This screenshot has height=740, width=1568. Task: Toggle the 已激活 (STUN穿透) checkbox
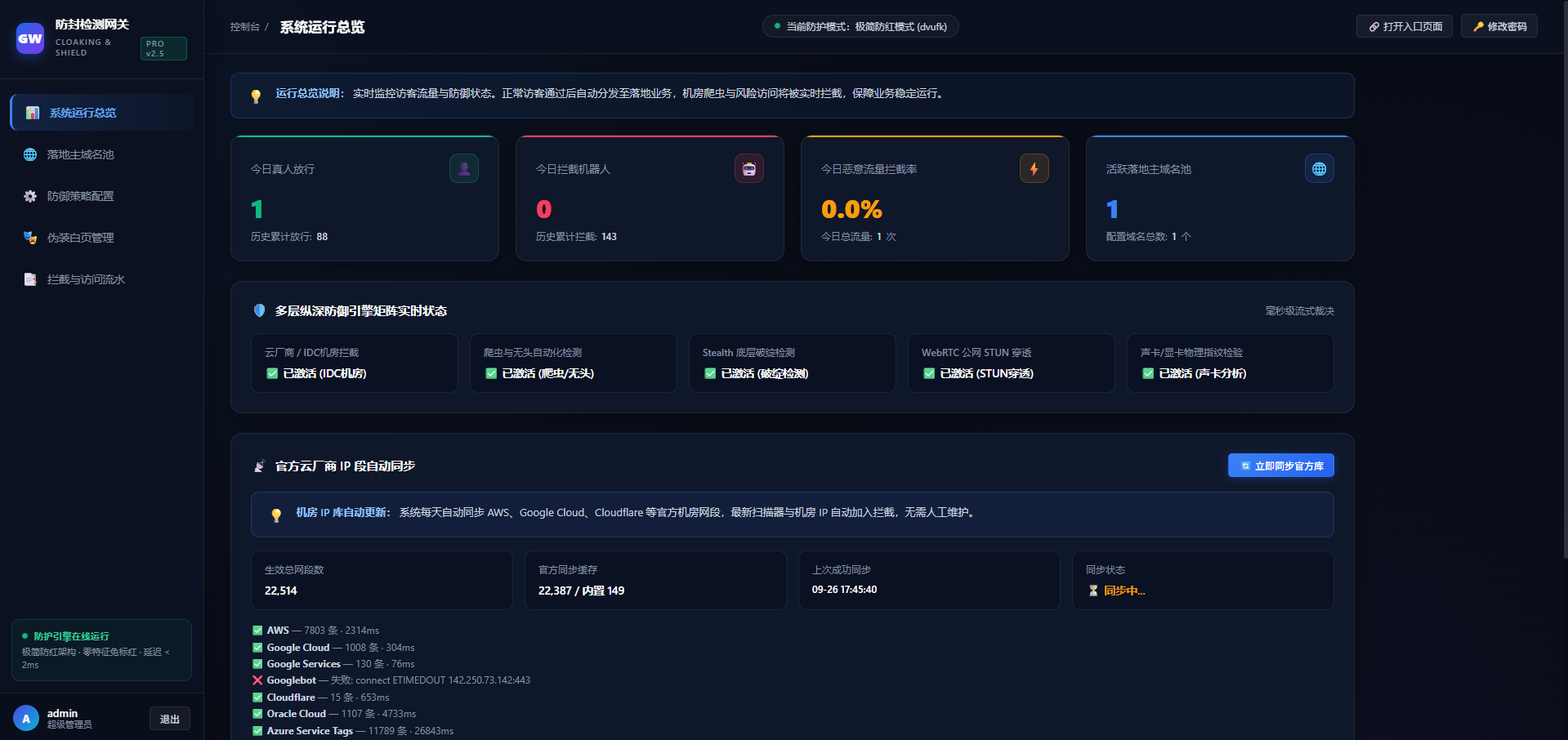[x=929, y=373]
